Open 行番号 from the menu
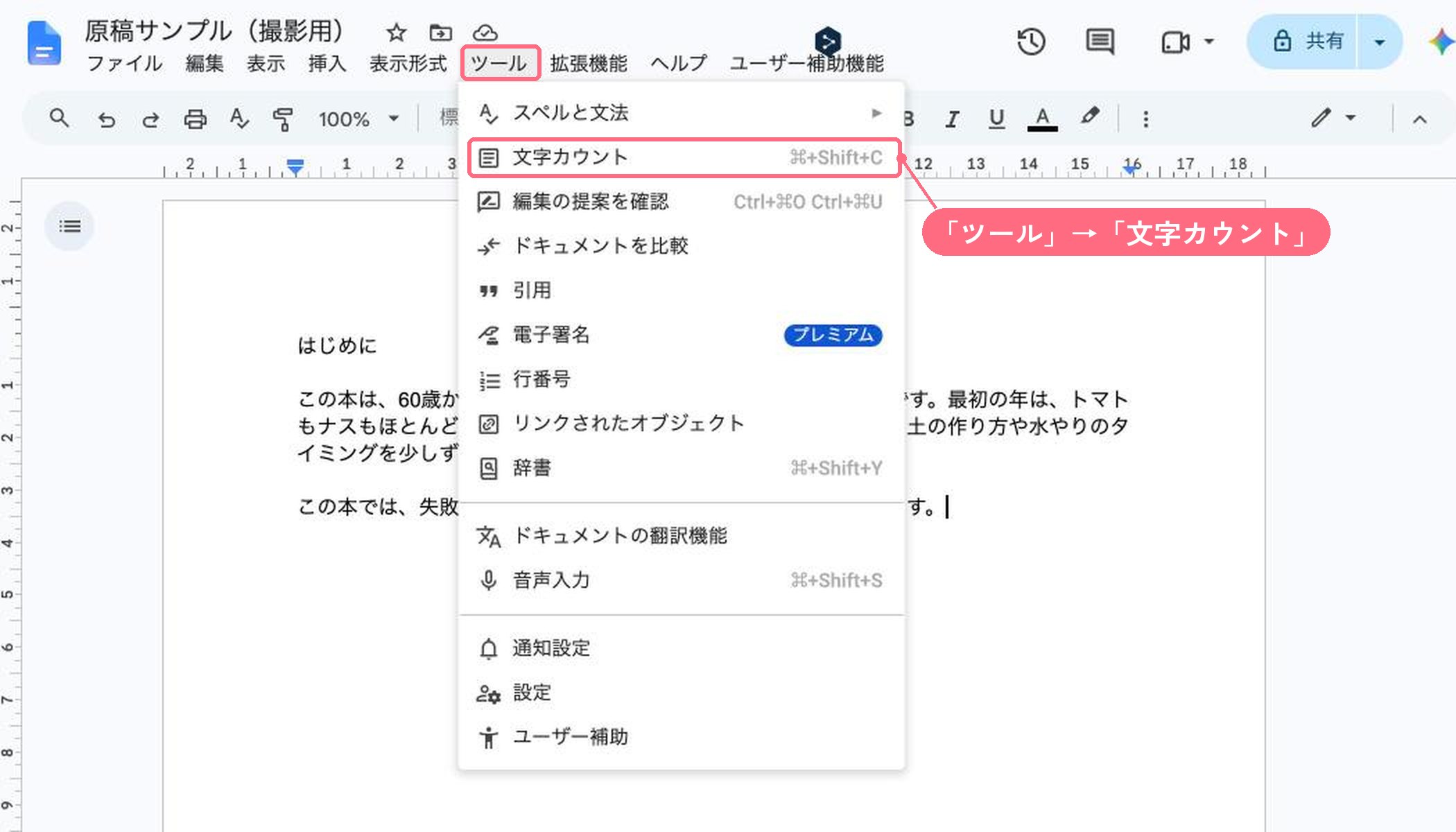The width and height of the screenshot is (1456, 832). point(681,379)
